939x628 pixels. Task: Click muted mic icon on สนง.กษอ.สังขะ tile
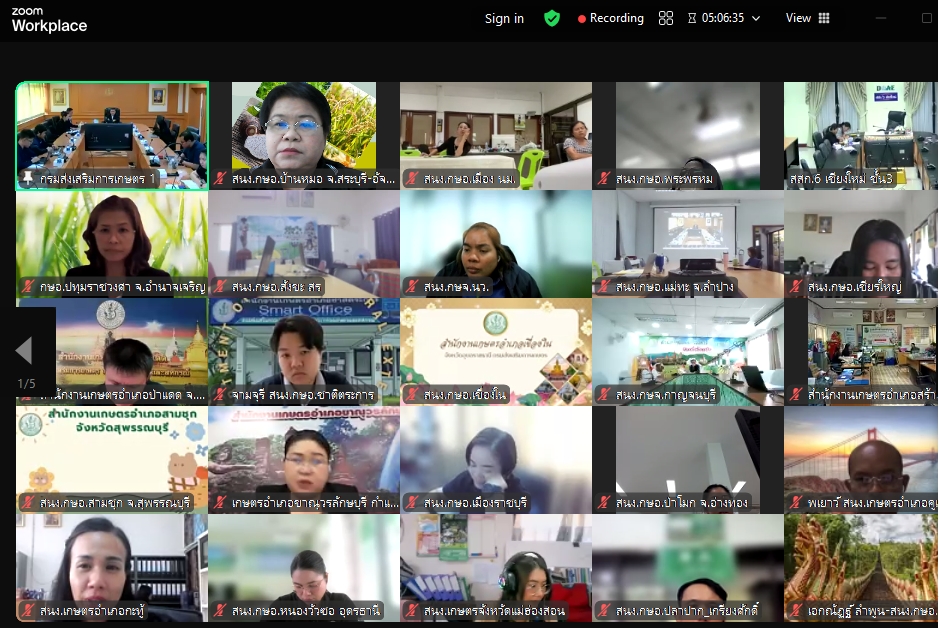pos(221,287)
